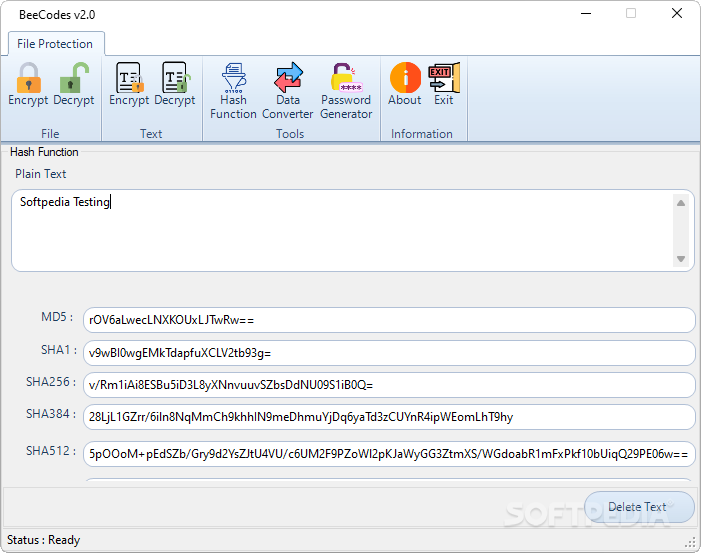
Task: Switch to the File Protection tab
Action: click(x=55, y=44)
